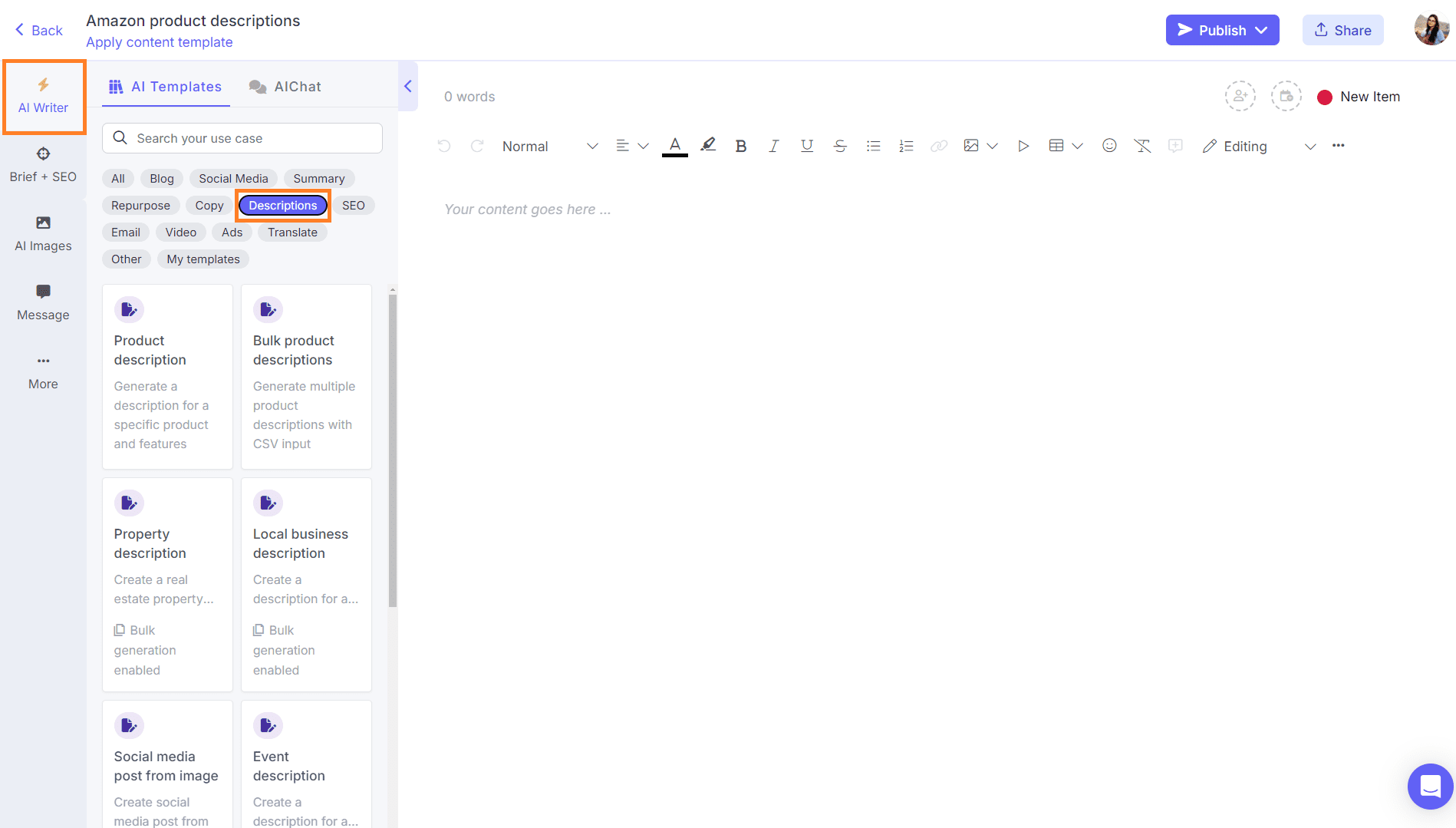Open the Property description template
The width and height of the screenshot is (1456, 828).
(x=167, y=585)
